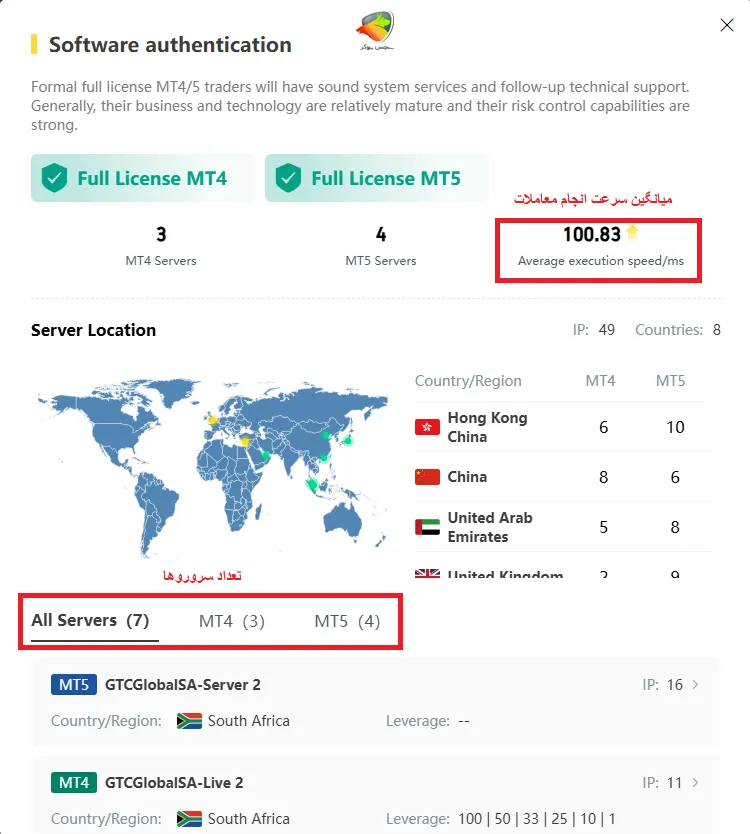
Task: Open the All Servers (7) tab
Action: [90, 620]
